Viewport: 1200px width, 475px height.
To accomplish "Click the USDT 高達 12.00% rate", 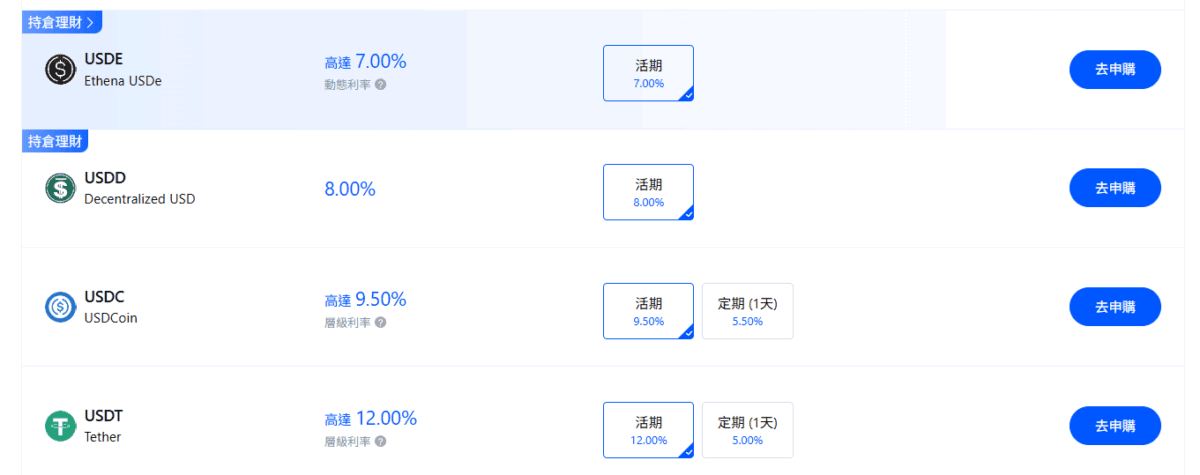I will click(x=370, y=419).
